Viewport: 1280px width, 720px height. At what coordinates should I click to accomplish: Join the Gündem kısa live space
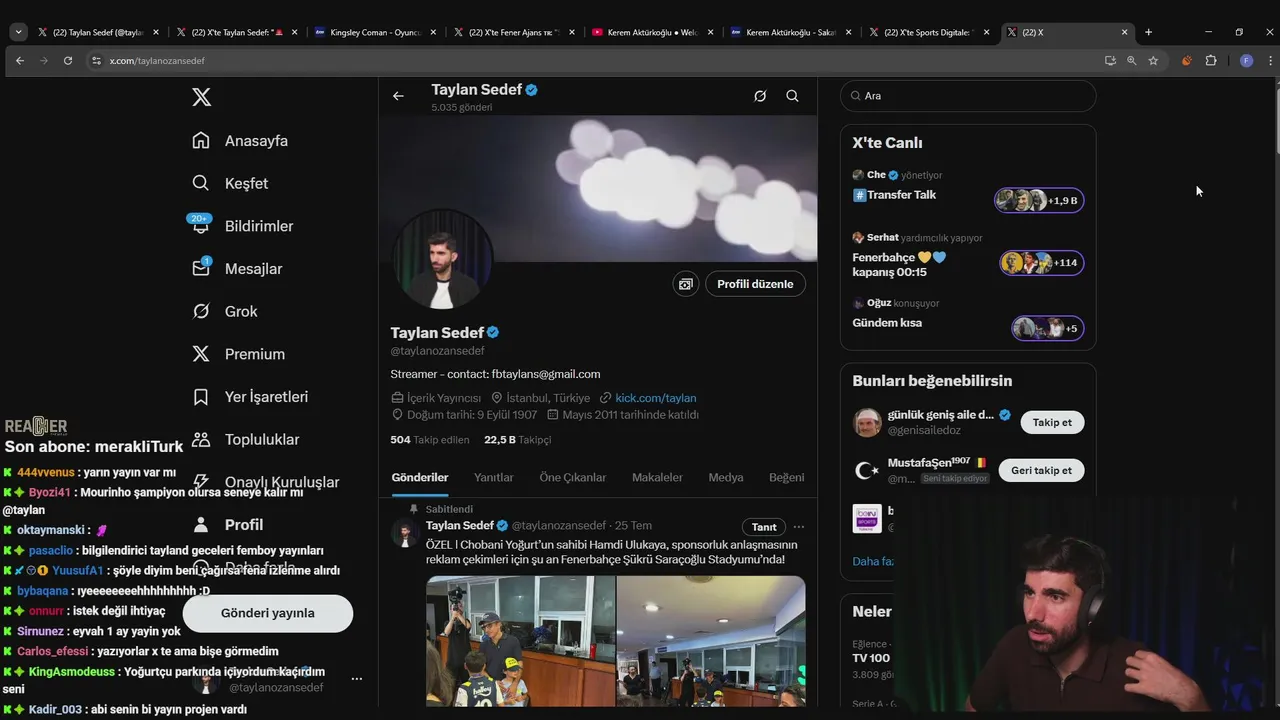coord(1047,328)
